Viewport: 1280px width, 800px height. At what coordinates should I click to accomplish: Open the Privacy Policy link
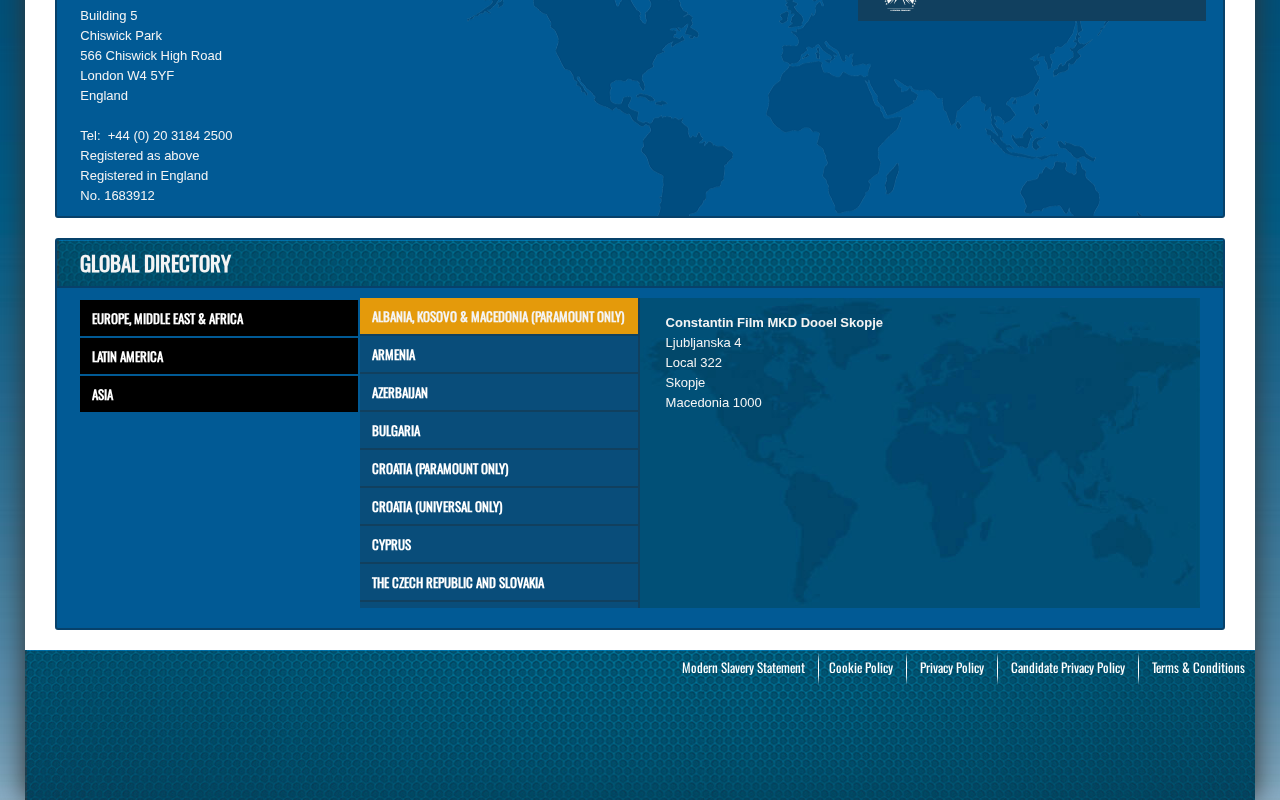(952, 667)
